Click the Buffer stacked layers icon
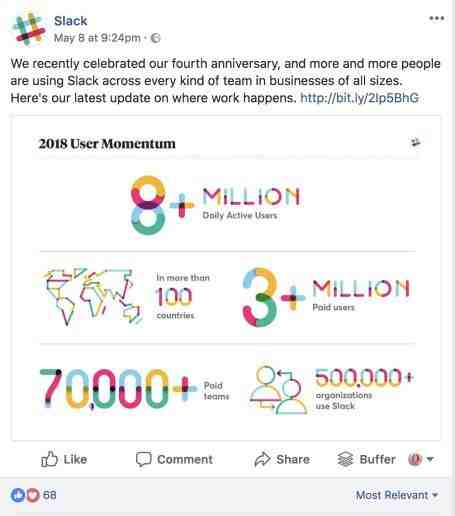The width and height of the screenshot is (455, 516). point(345,459)
